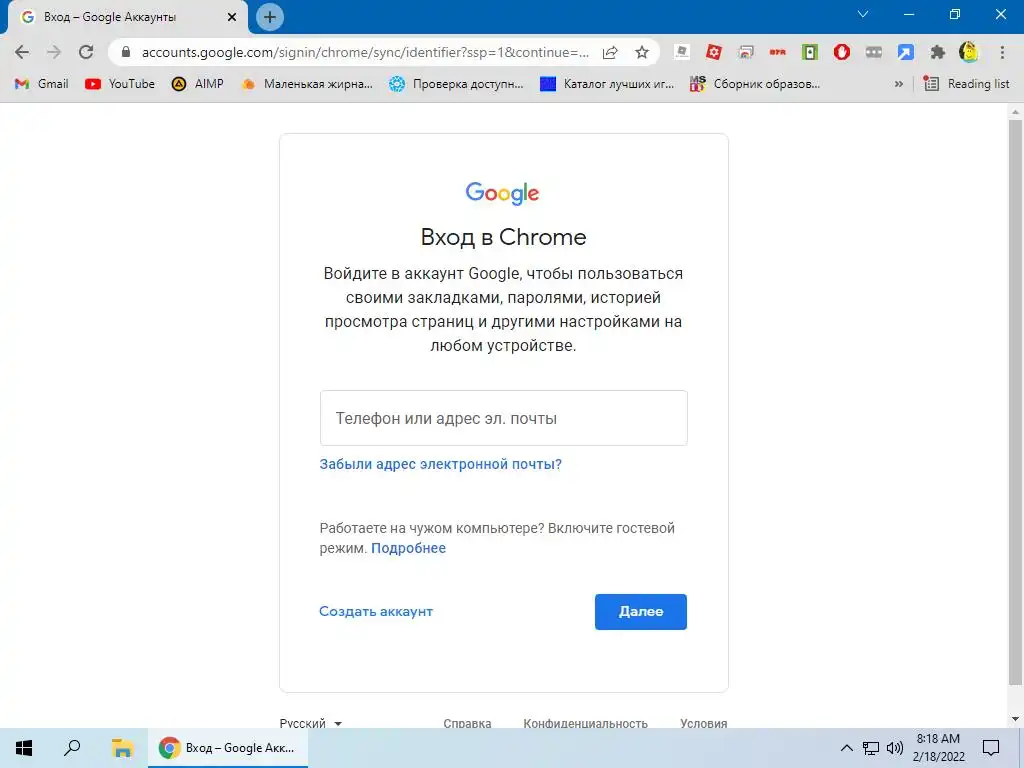Show hidden tray icons chevron
1024x768 pixels.
(846, 748)
